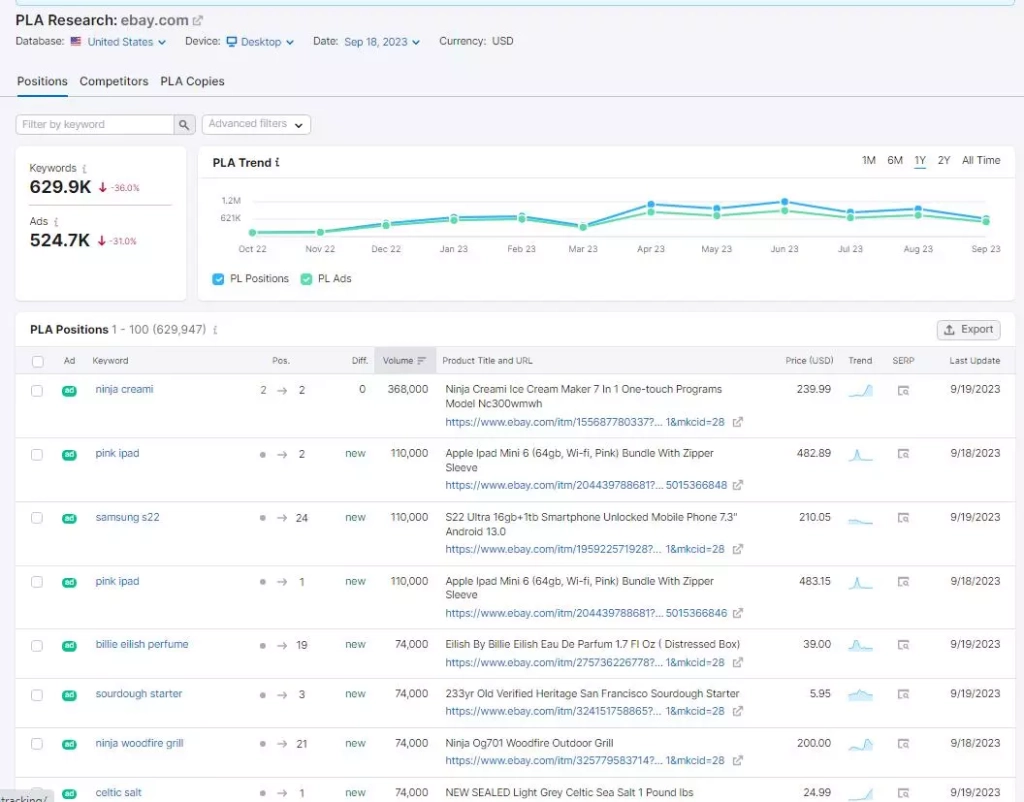Switch to the Positions tab
The image size is (1024, 802).
pos(42,82)
